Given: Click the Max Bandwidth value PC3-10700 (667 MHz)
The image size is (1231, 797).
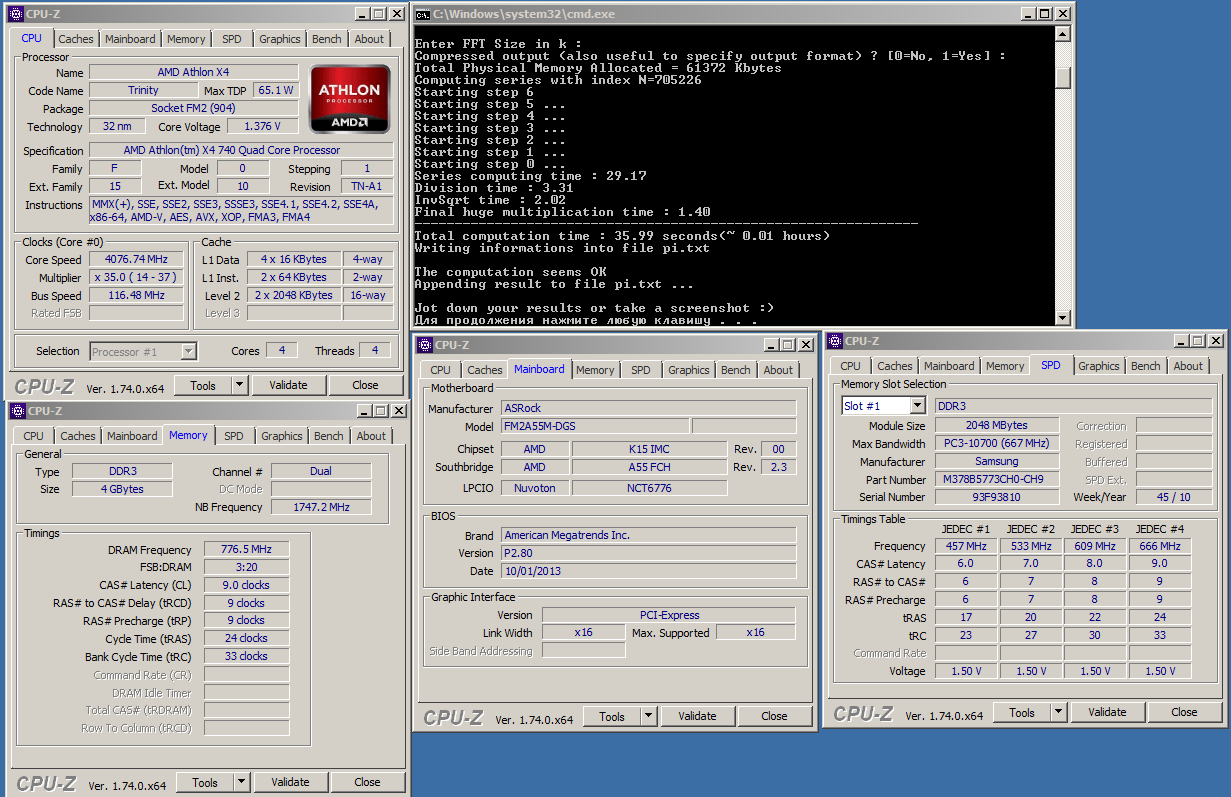Looking at the screenshot, I should click(x=997, y=443).
